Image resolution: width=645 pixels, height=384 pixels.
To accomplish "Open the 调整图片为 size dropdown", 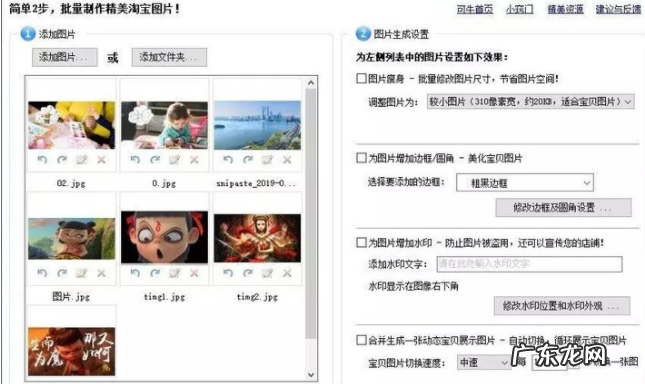I will coord(531,102).
